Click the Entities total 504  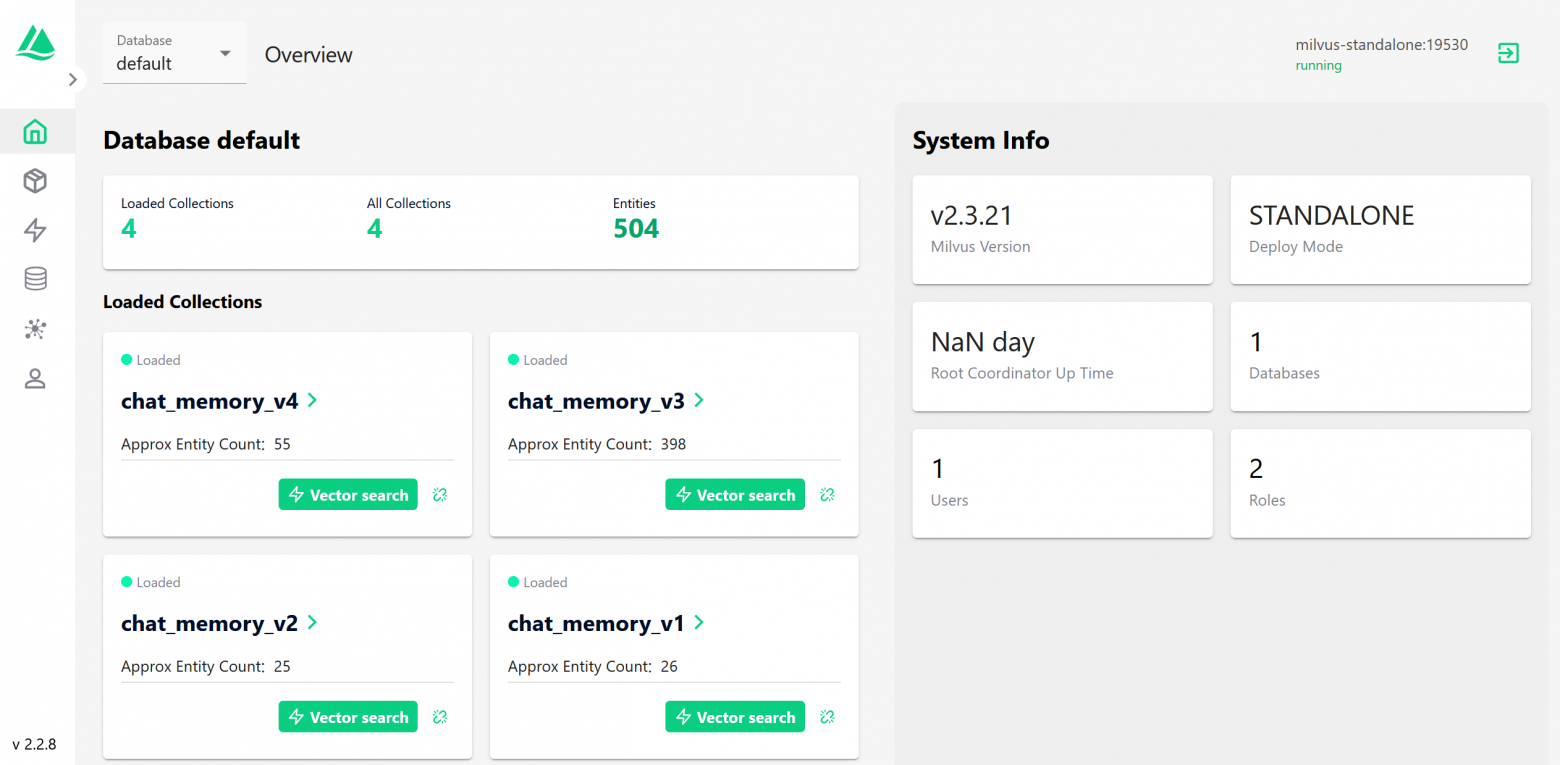(636, 229)
